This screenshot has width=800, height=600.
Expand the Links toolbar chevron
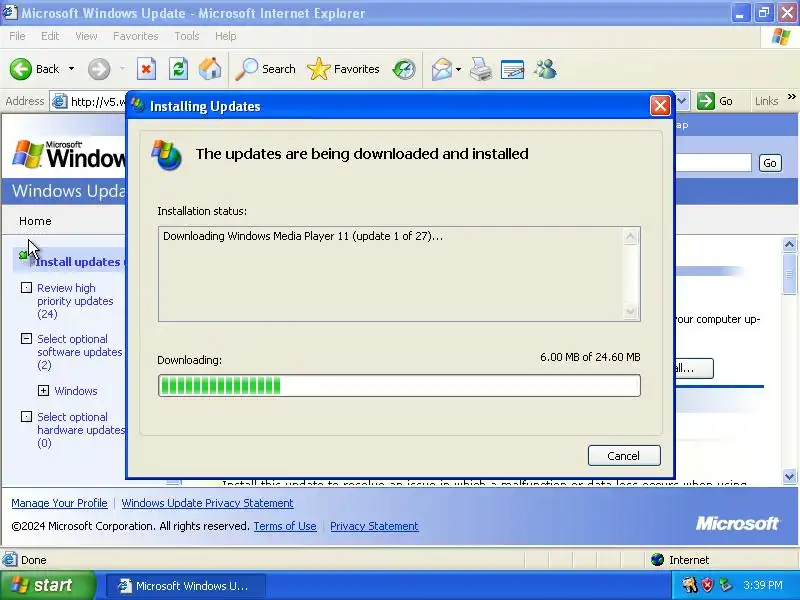coord(791,97)
